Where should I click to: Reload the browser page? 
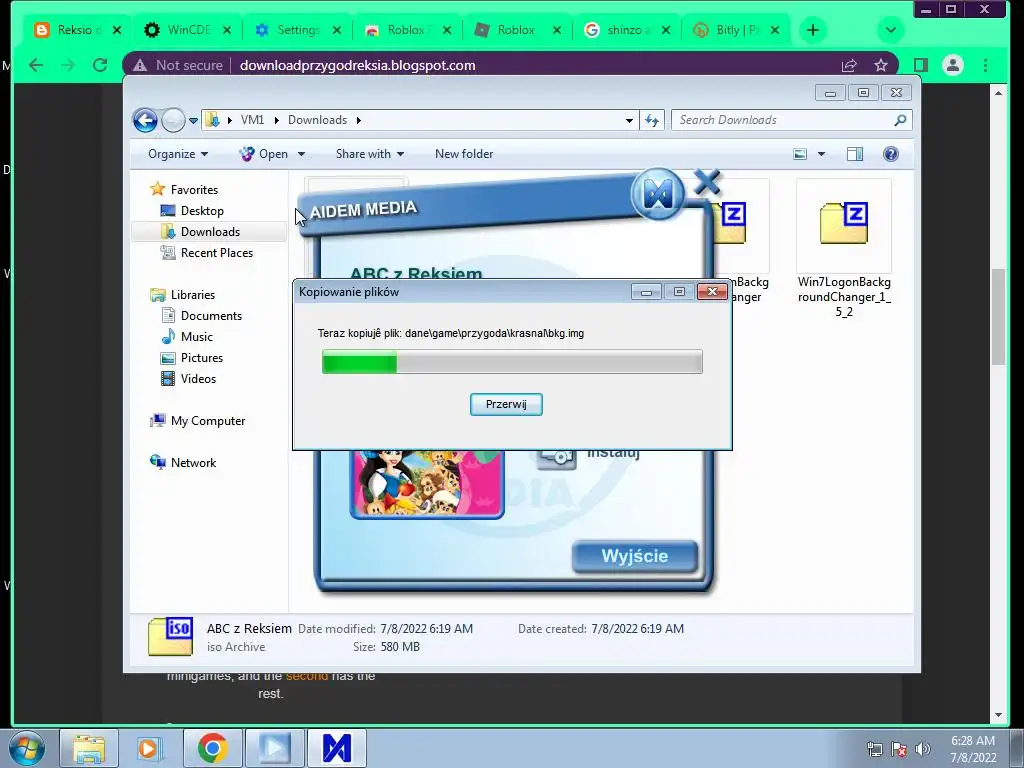click(x=100, y=65)
